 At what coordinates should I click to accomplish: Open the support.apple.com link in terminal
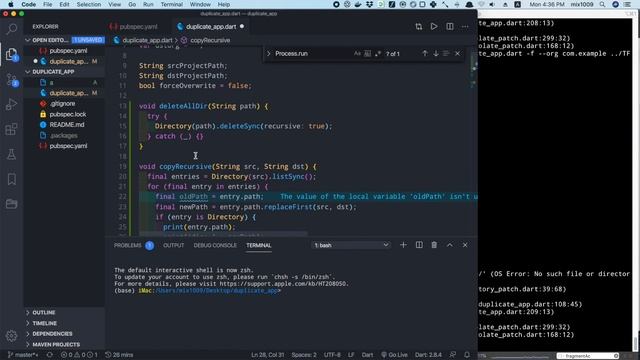click(284, 284)
